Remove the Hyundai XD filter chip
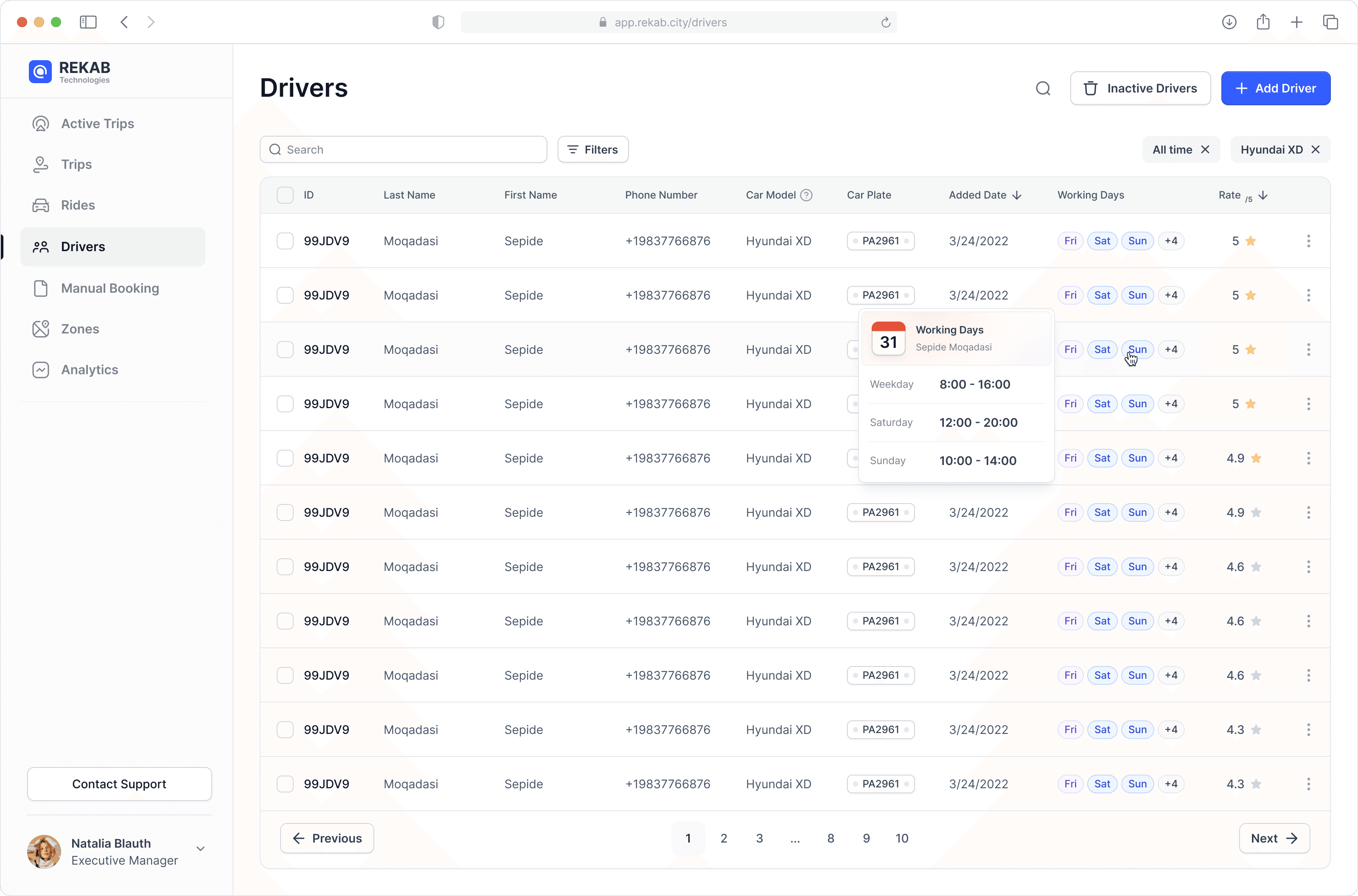This screenshot has width=1358, height=896. point(1316,149)
